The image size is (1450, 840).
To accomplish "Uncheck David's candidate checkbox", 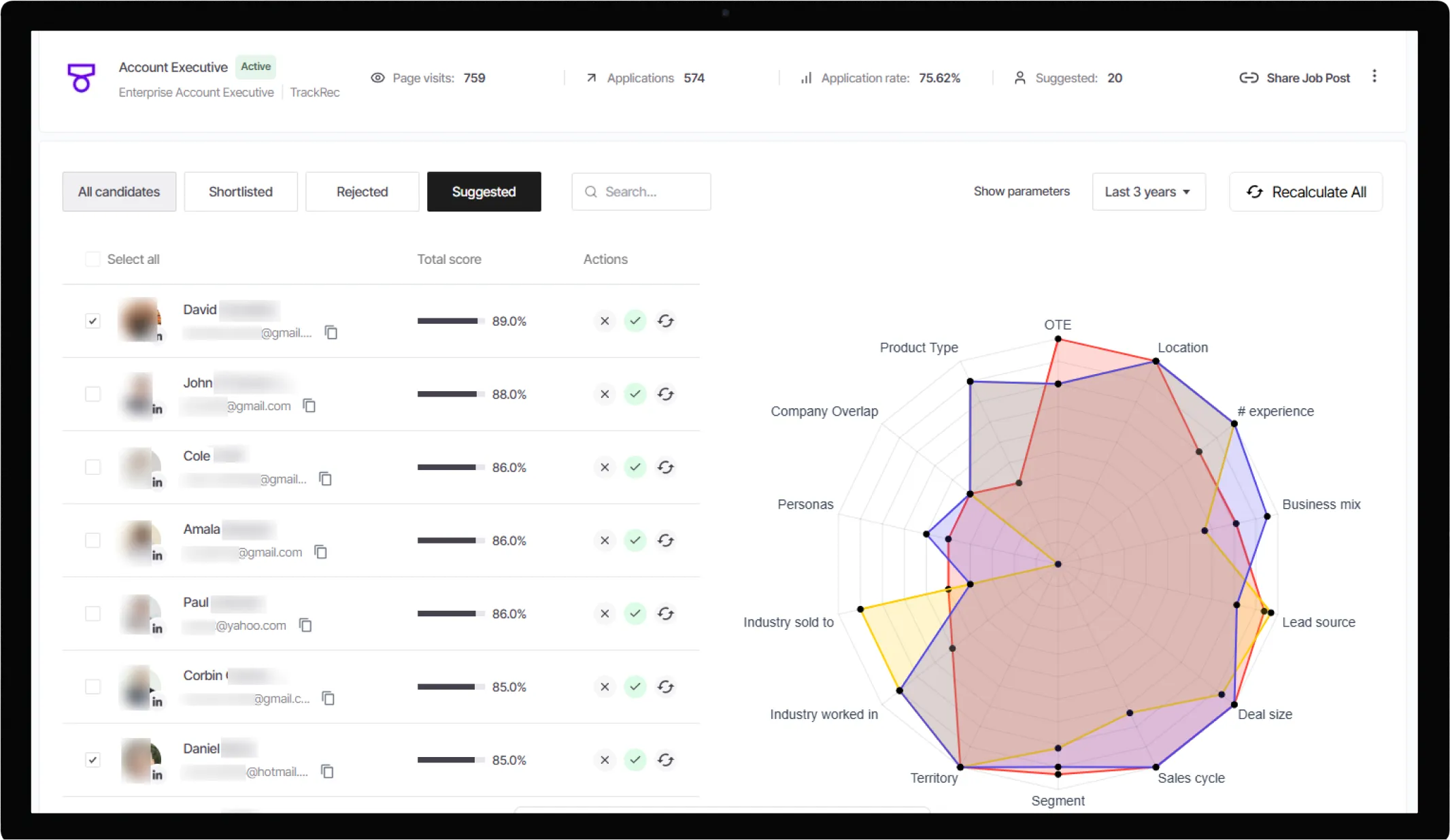I will 92,321.
